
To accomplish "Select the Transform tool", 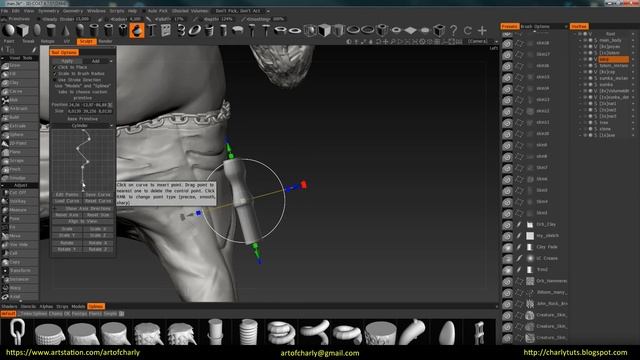I will (19, 271).
